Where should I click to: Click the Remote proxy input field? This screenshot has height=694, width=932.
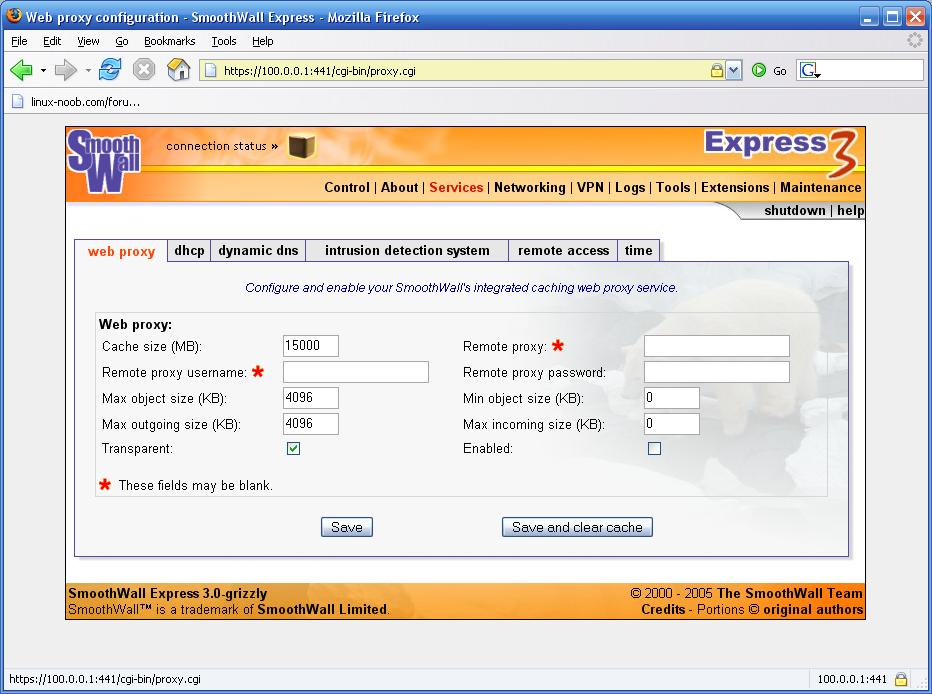[717, 346]
